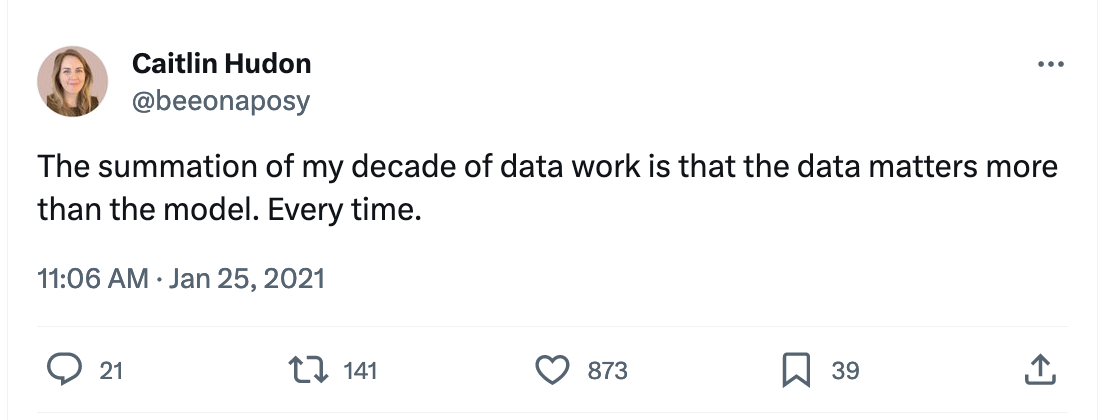Click the likes count 873

pyautogui.click(x=607, y=372)
